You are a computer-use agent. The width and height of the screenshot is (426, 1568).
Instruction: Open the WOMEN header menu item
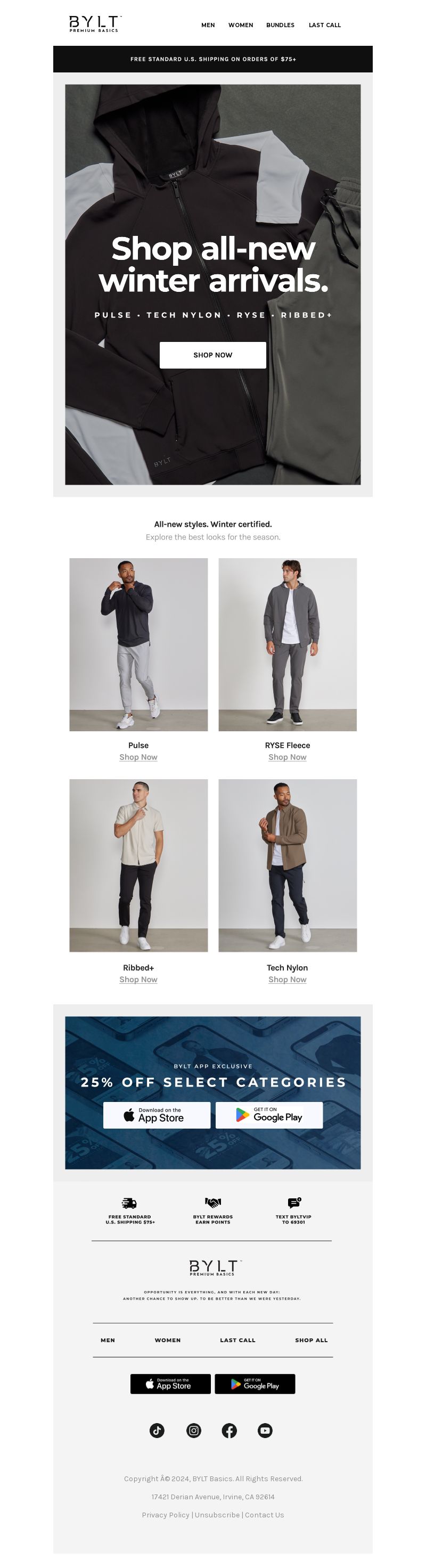[240, 25]
